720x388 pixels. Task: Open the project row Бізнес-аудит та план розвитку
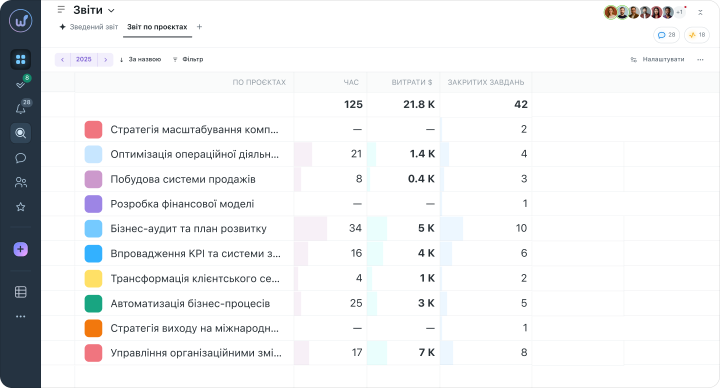(303, 229)
